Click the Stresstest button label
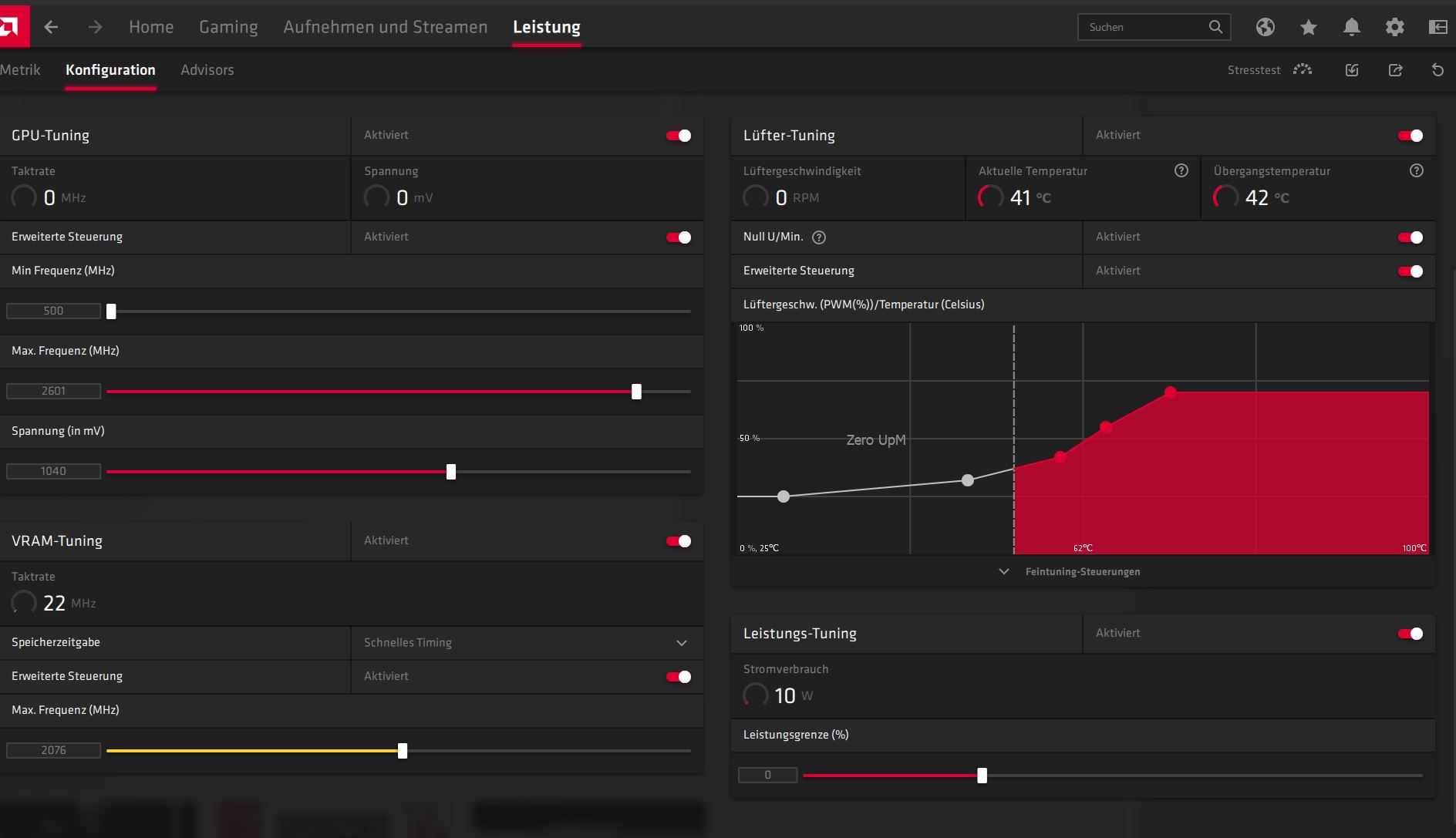1456x838 pixels. coord(1254,70)
